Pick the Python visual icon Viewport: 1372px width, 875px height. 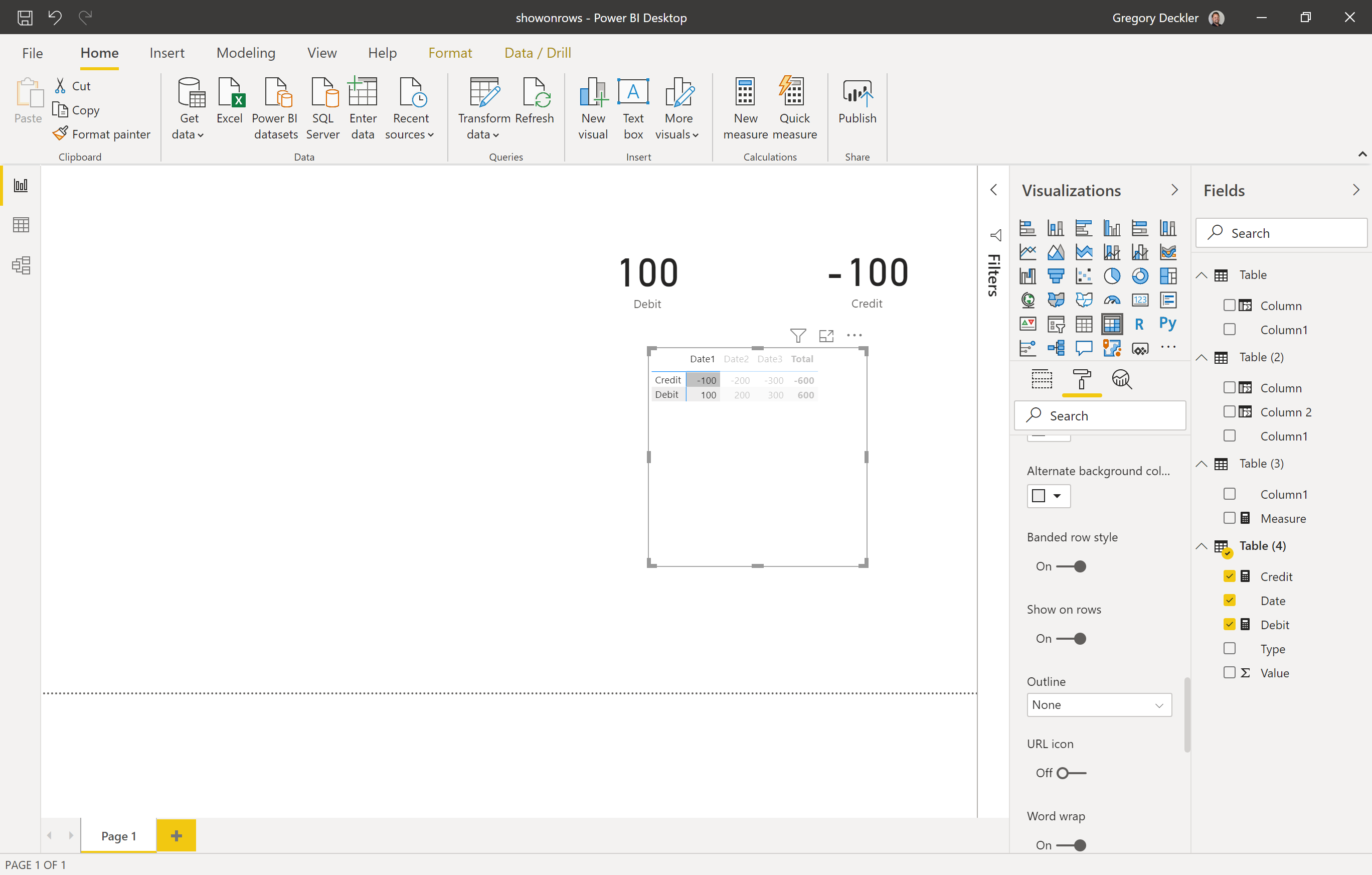pyautogui.click(x=1167, y=324)
